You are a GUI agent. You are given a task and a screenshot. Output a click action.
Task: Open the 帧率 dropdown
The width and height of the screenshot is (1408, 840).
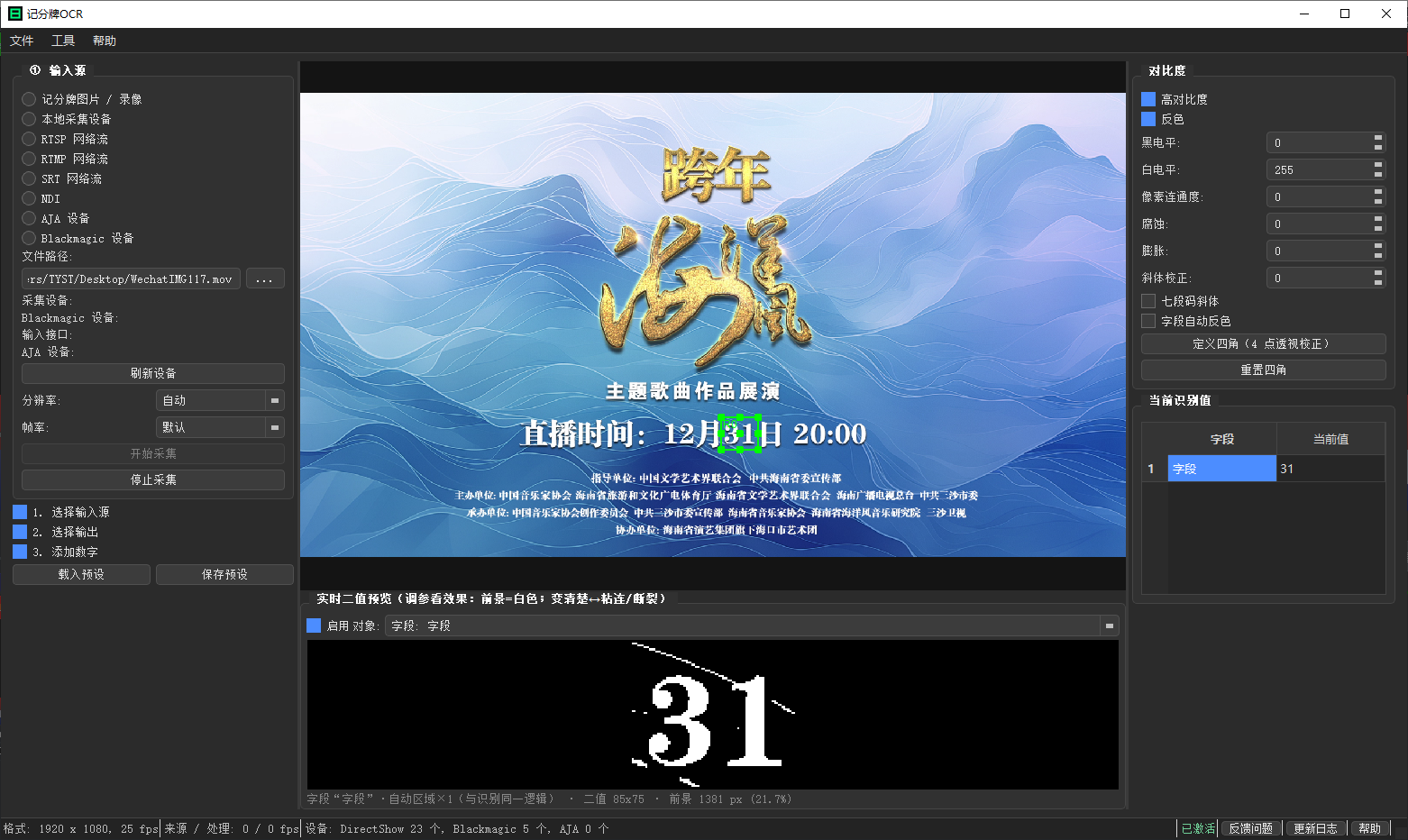(220, 427)
